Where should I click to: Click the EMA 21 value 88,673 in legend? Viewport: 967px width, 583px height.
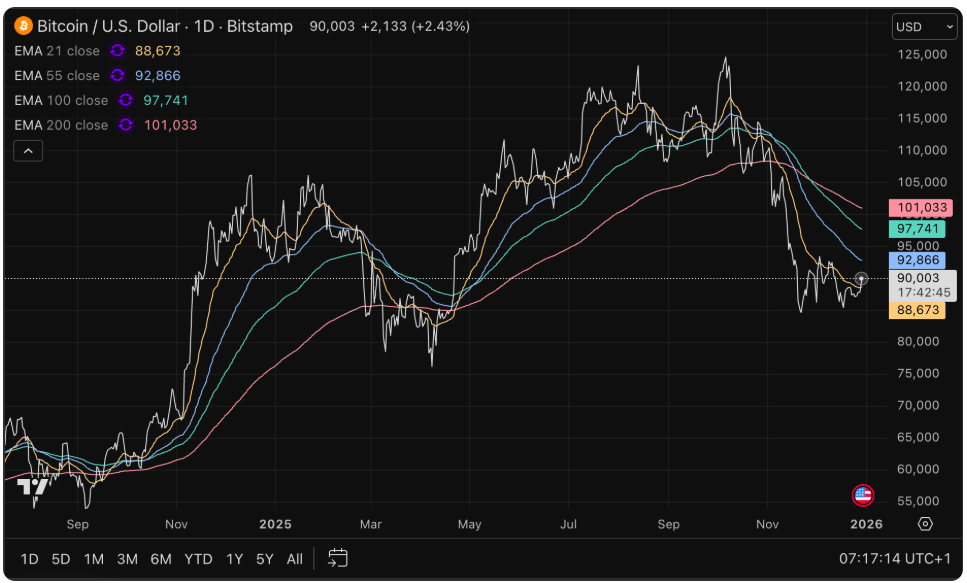click(158, 51)
